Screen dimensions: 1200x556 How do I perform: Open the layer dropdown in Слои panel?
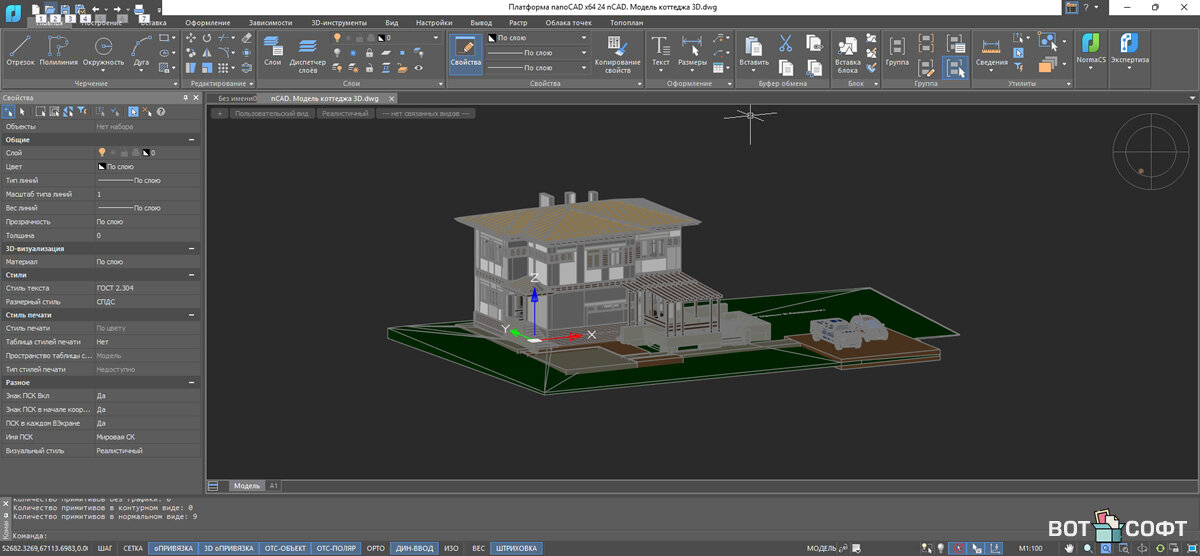pyautogui.click(x=436, y=38)
